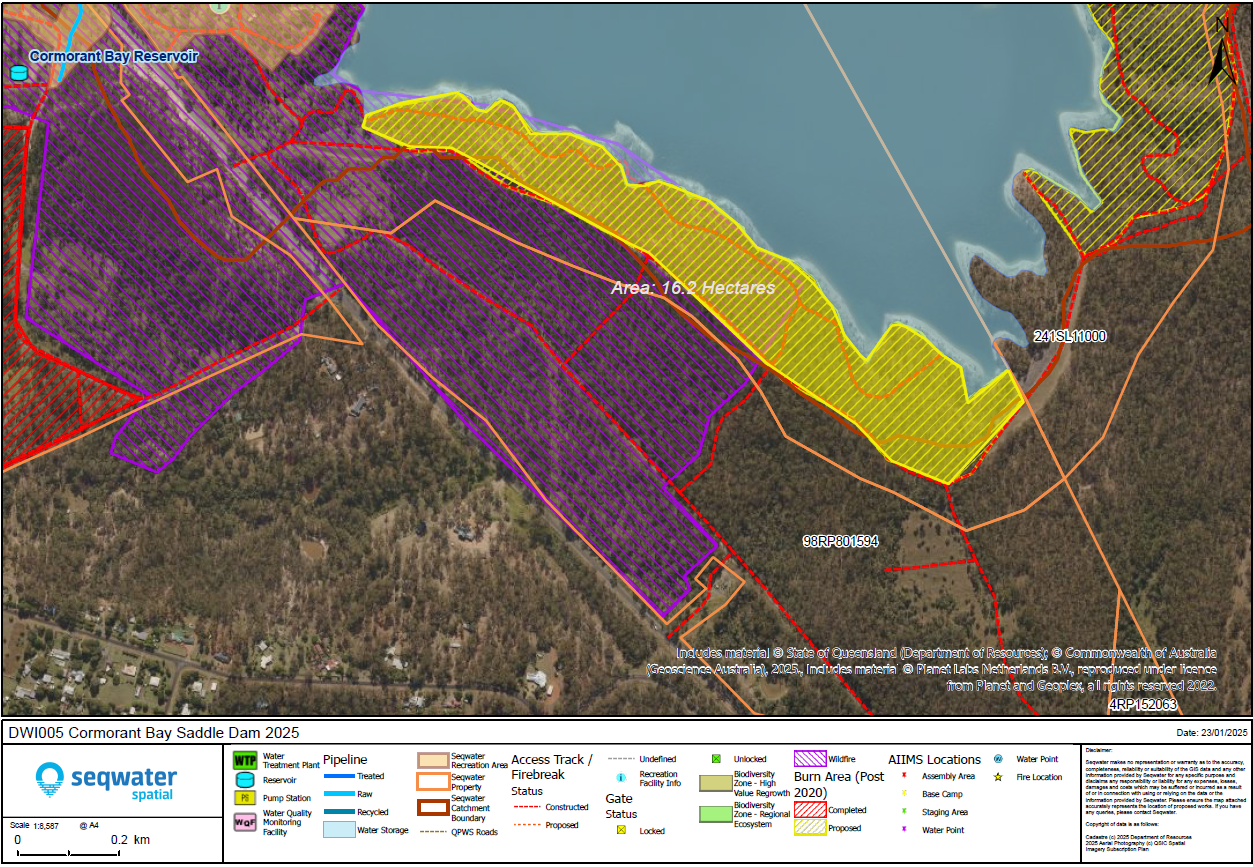This screenshot has width=1253, height=867.
Task: Click the 'Area: 16.2 Hectares' map label
Action: (x=694, y=288)
